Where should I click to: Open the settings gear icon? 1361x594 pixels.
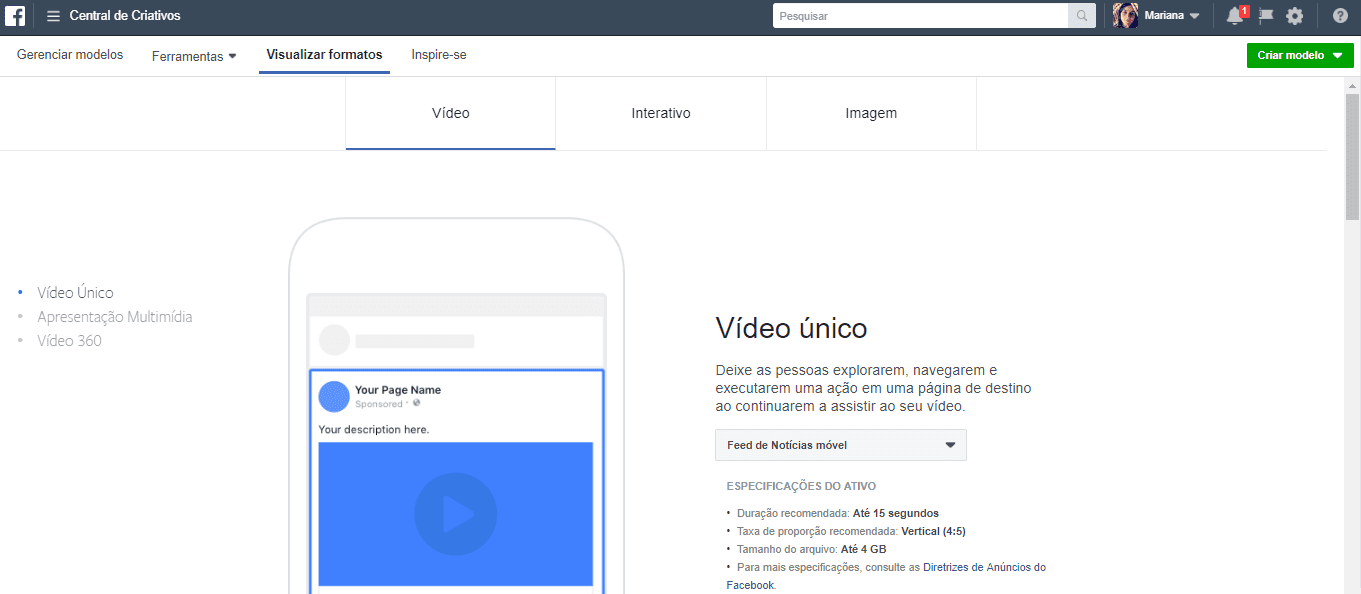click(x=1295, y=15)
